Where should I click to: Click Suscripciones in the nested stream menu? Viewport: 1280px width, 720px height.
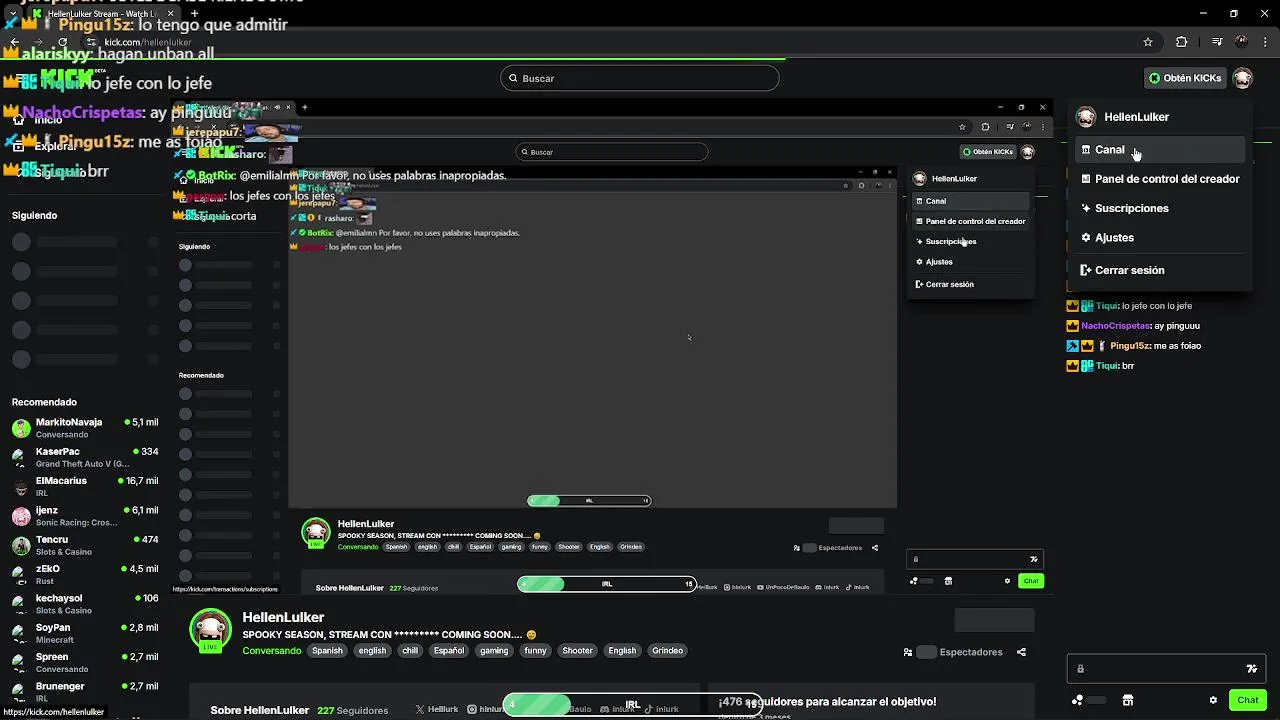point(951,241)
